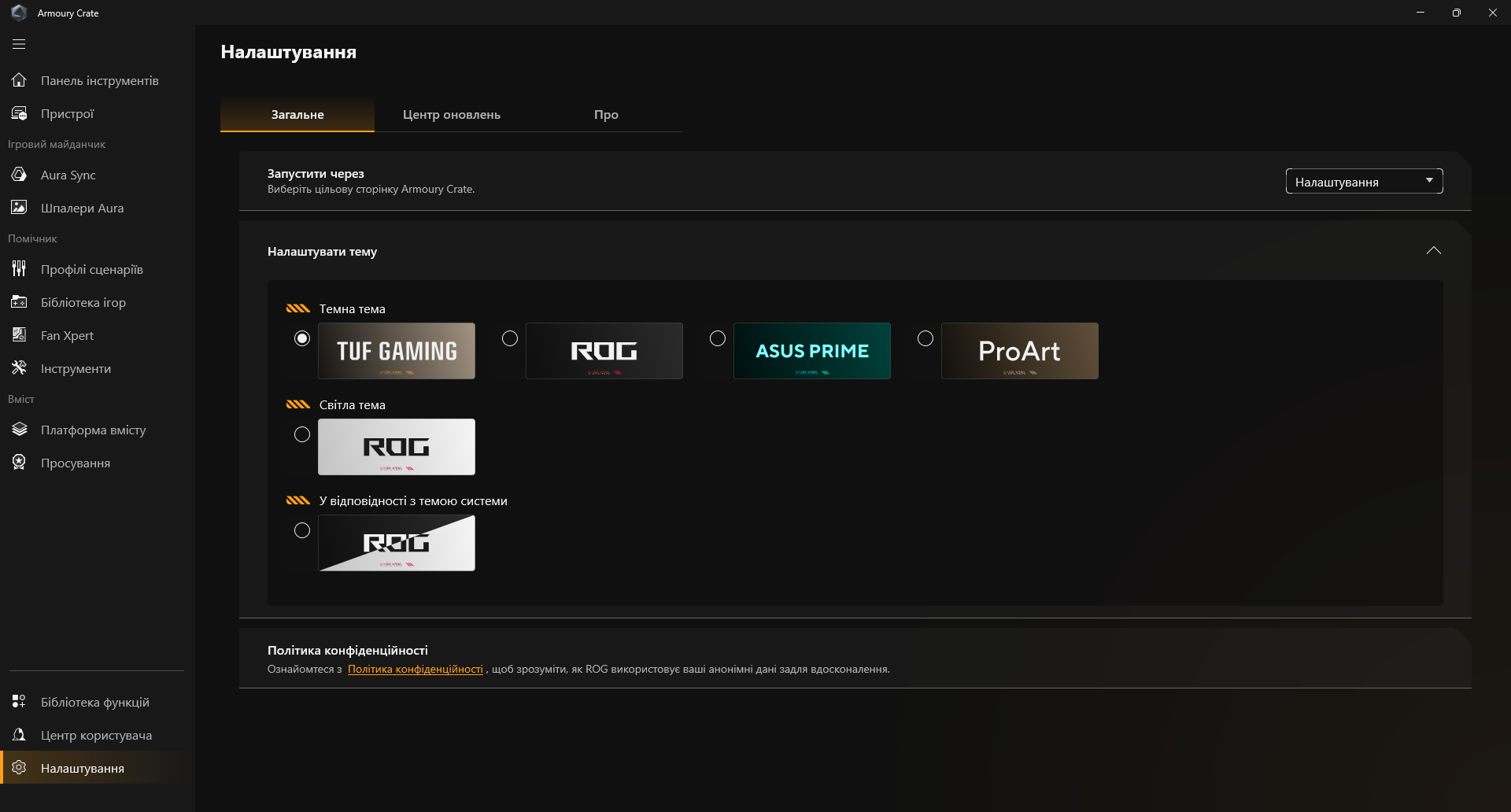The width and height of the screenshot is (1511, 812).
Task: Click the light ROG theme thumbnail
Action: (x=397, y=447)
